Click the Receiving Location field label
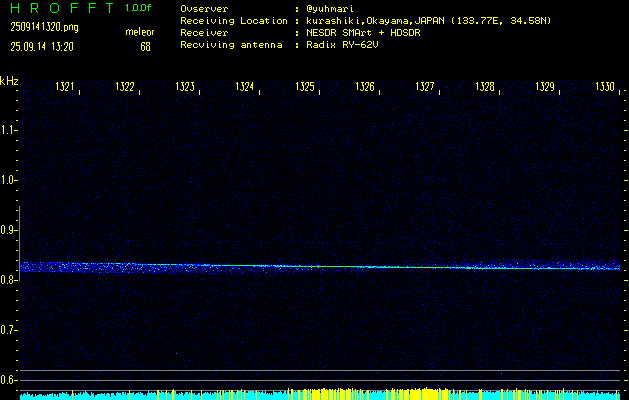 coord(234,21)
